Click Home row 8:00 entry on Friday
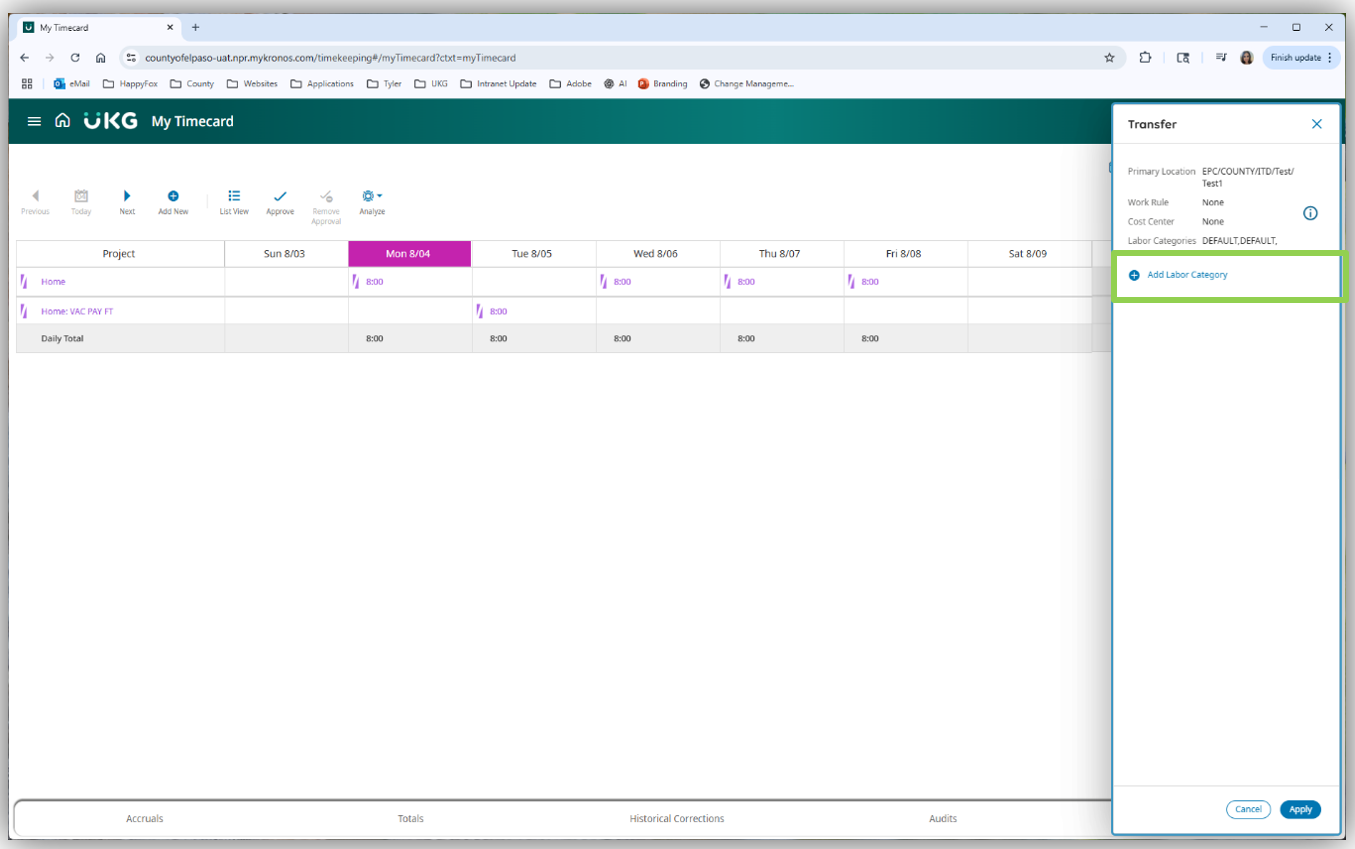Viewport: 1355px width, 849px height. coord(871,282)
